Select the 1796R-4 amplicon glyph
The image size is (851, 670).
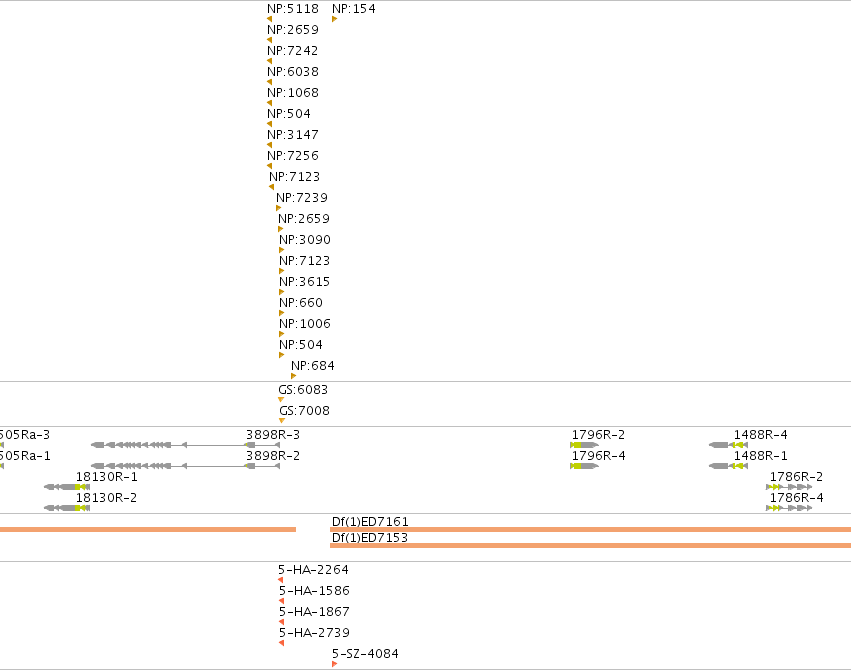tap(585, 467)
